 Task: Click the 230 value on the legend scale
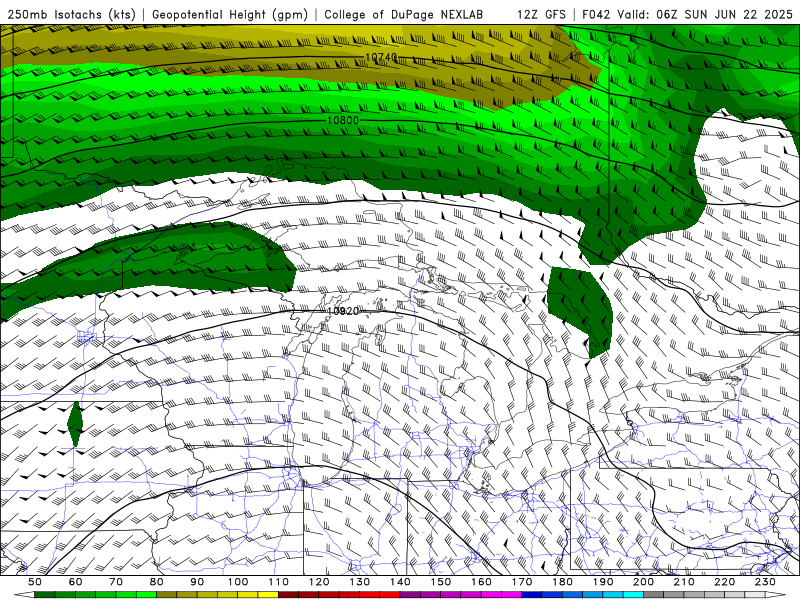(x=765, y=582)
